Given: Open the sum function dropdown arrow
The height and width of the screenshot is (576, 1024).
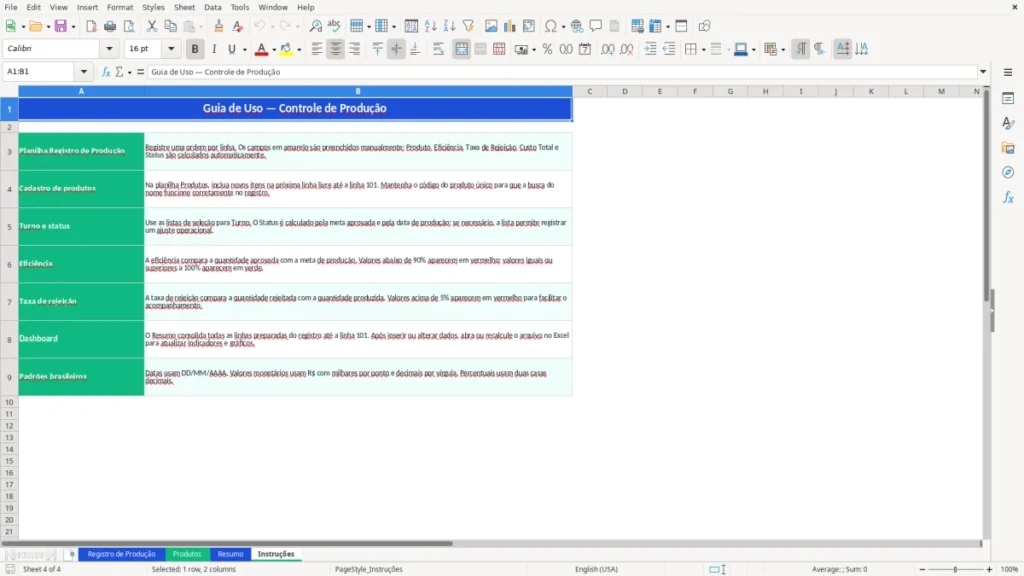Looking at the screenshot, I should pyautogui.click(x=129, y=72).
